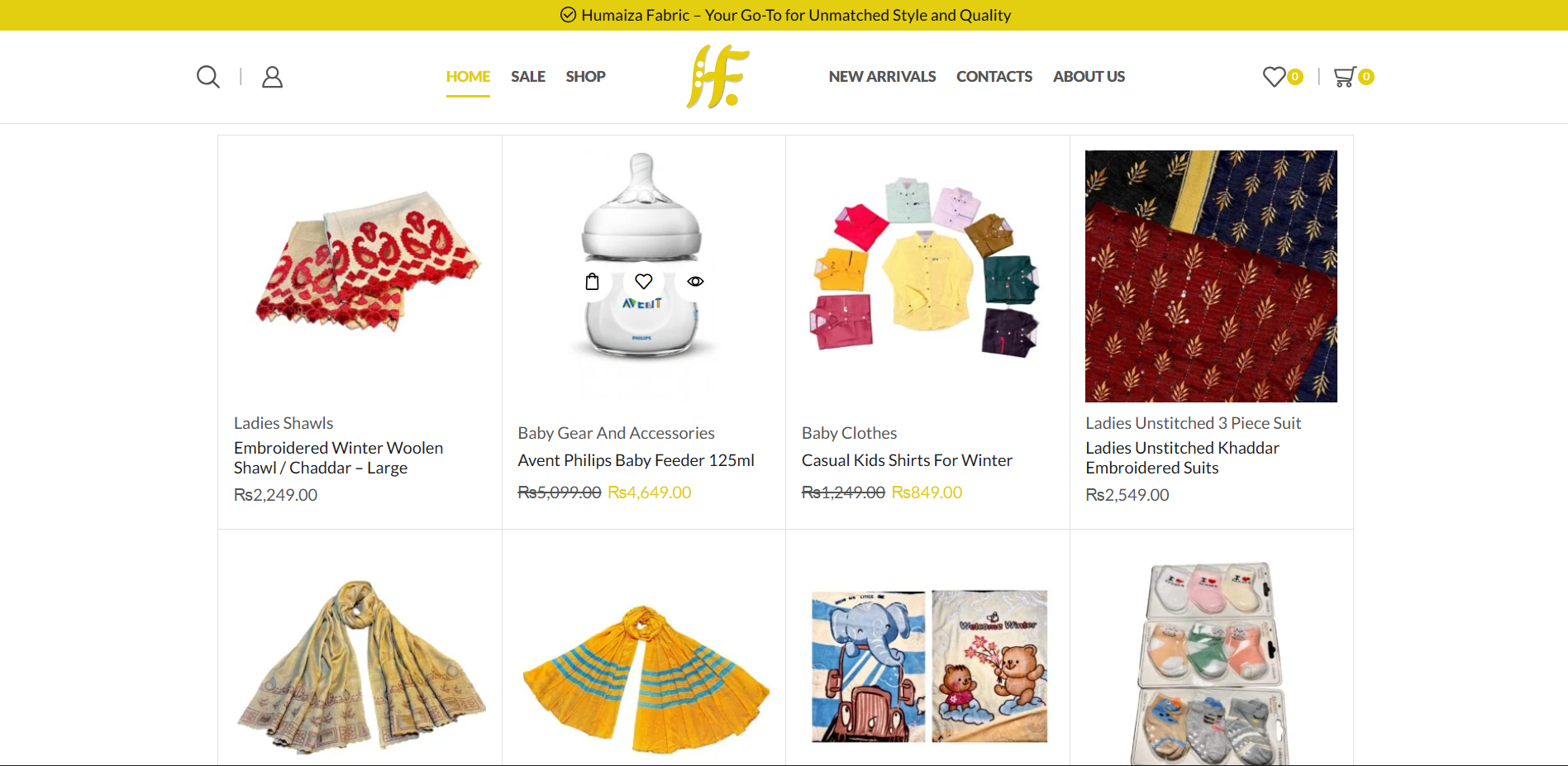
Task: Open Casual Kids Shirts For Winter link
Action: pos(907,460)
